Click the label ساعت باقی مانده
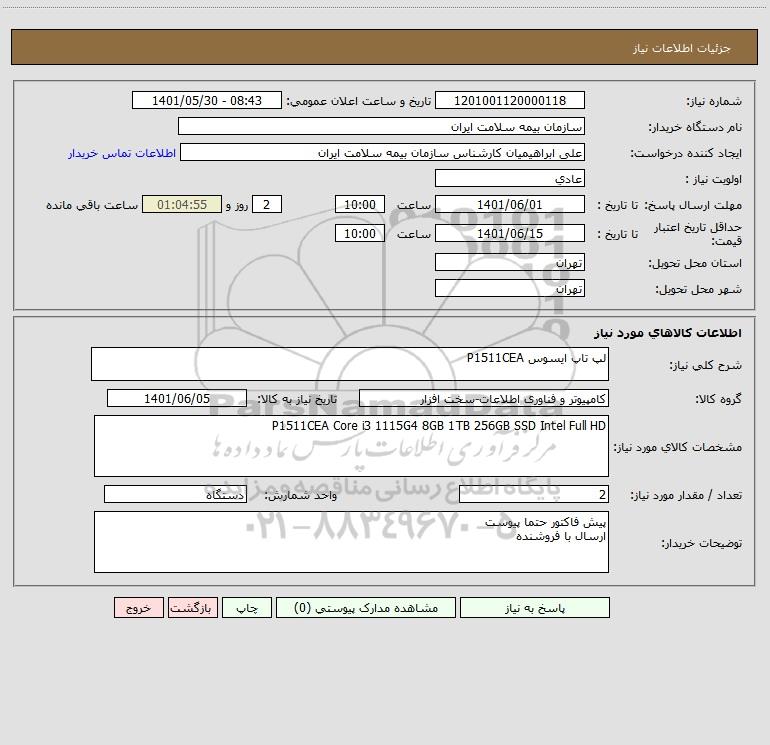This screenshot has width=770, height=745. [92, 205]
